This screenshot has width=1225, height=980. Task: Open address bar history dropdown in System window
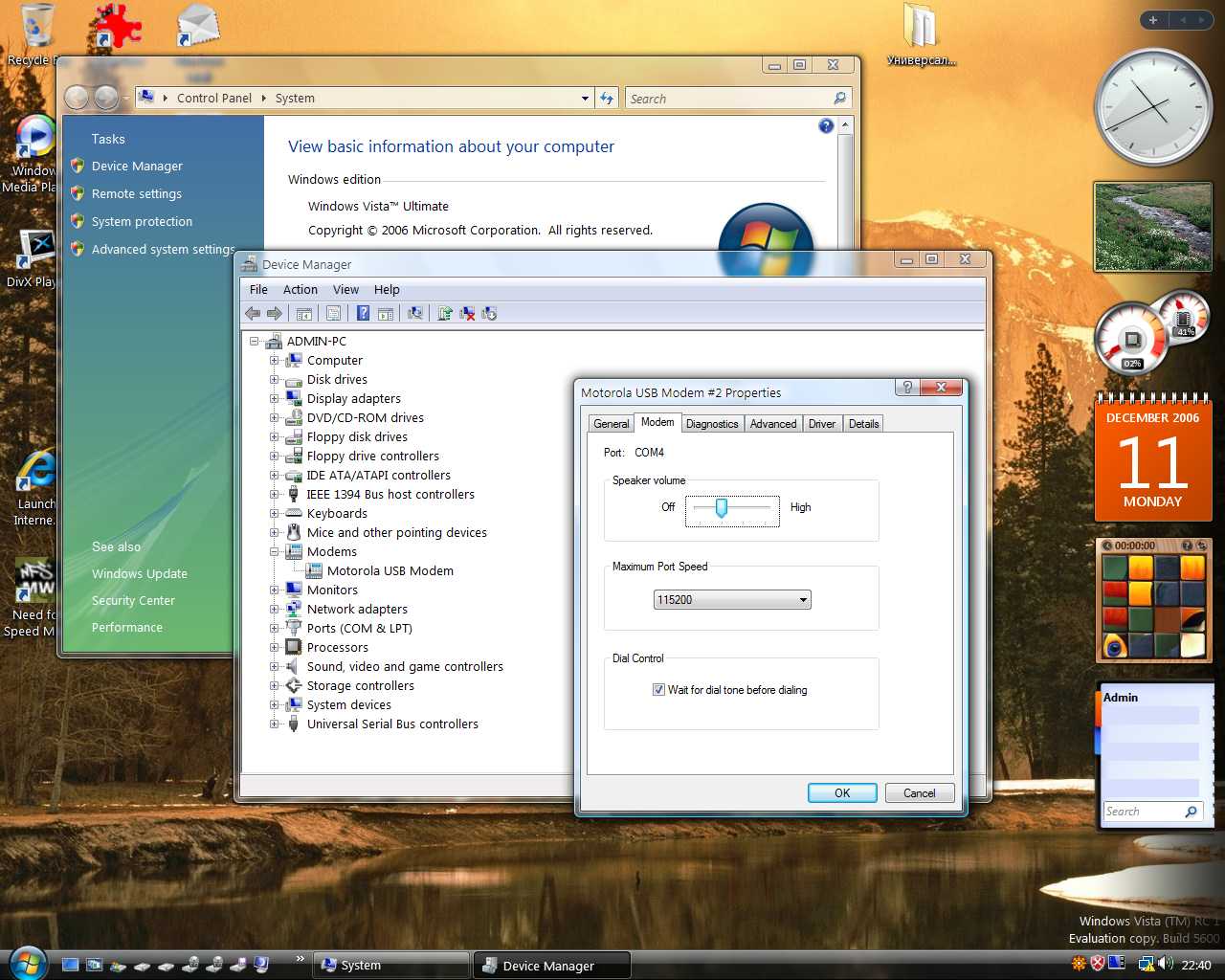pos(585,98)
